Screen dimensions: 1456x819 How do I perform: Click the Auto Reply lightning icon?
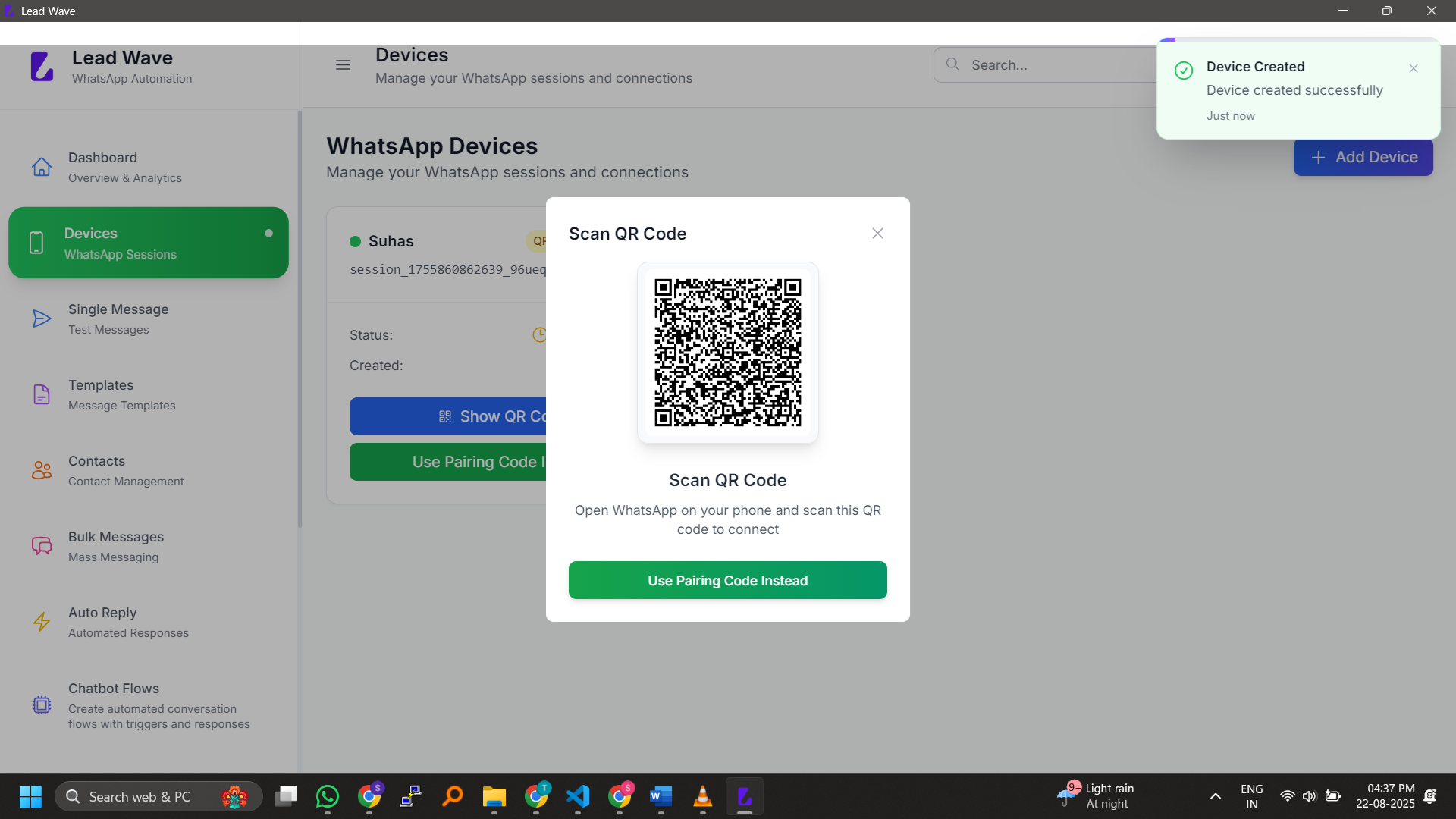[42, 622]
